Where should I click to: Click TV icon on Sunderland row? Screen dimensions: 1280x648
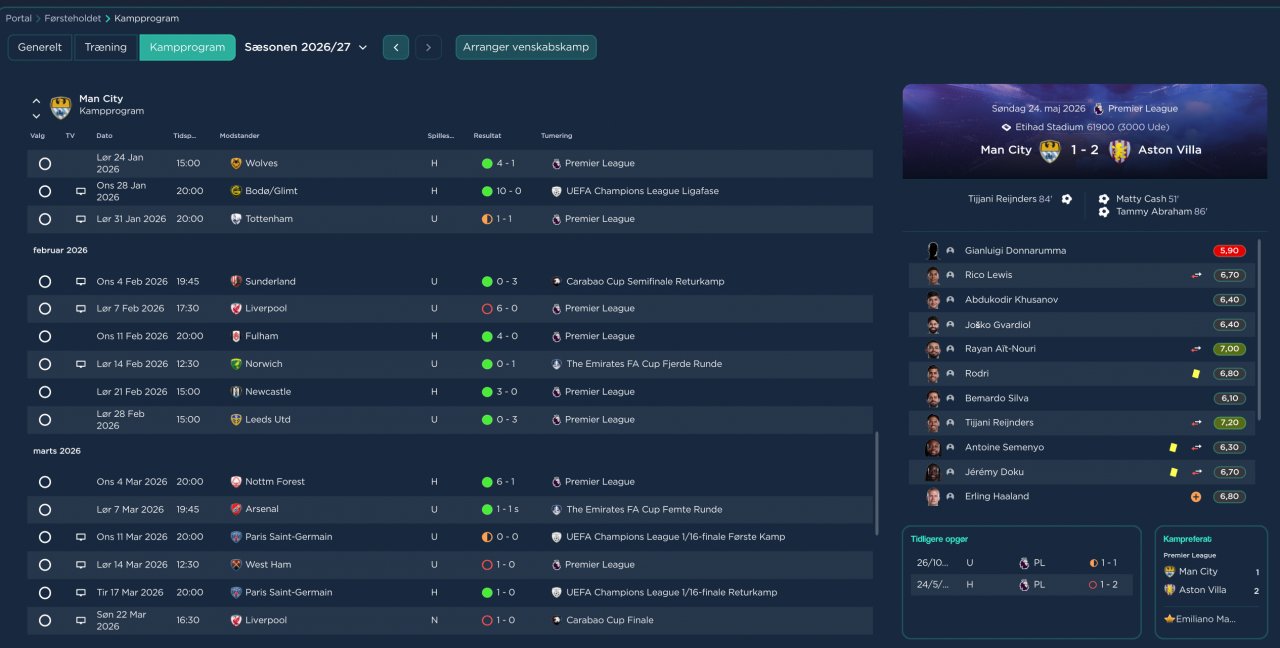tap(81, 282)
